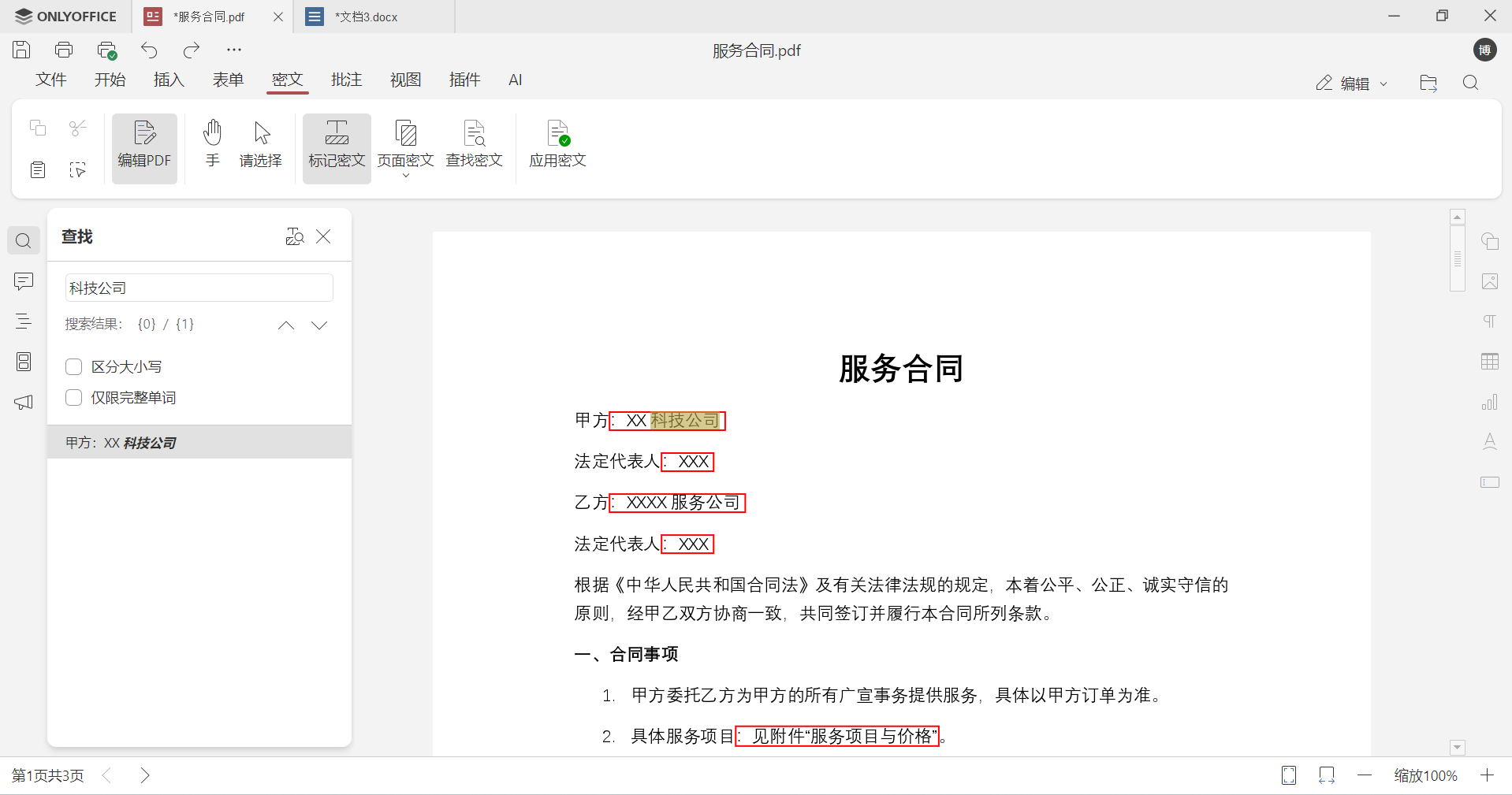Check the 仅限完整单词 option
Image resolution: width=1512 pixels, height=795 pixels.
click(73, 397)
